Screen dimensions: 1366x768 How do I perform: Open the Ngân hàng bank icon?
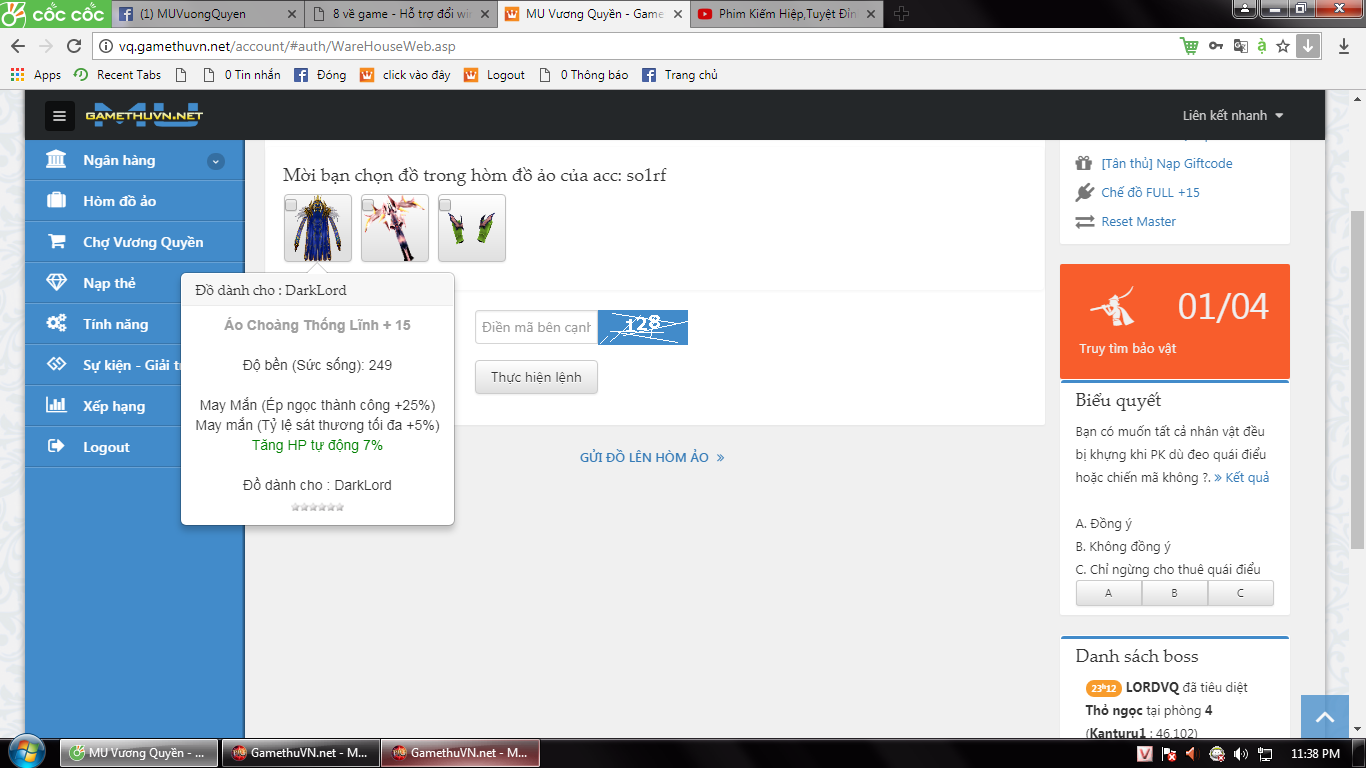(x=57, y=161)
